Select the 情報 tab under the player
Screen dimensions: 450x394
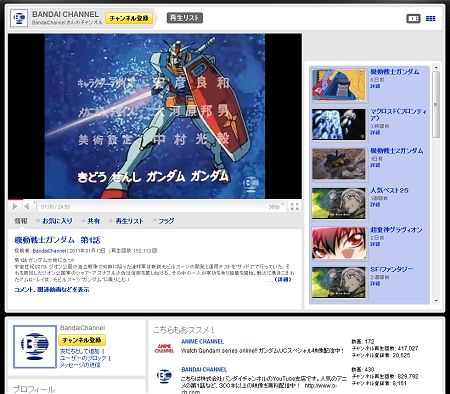pos(21,221)
